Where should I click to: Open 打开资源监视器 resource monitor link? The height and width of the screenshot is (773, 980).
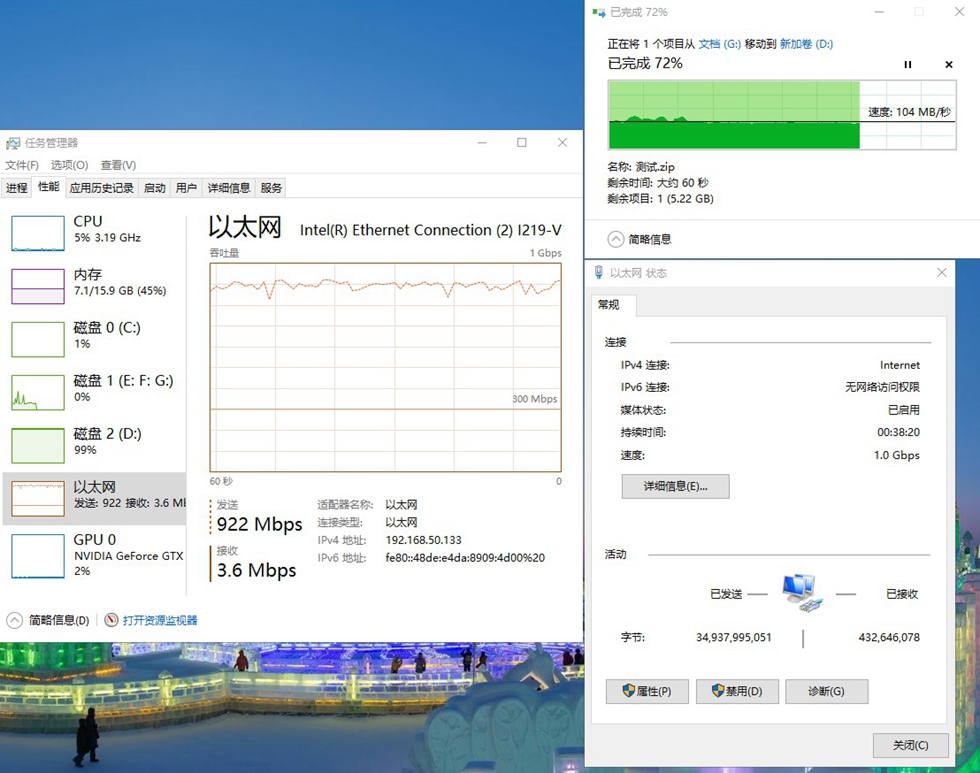coord(160,619)
